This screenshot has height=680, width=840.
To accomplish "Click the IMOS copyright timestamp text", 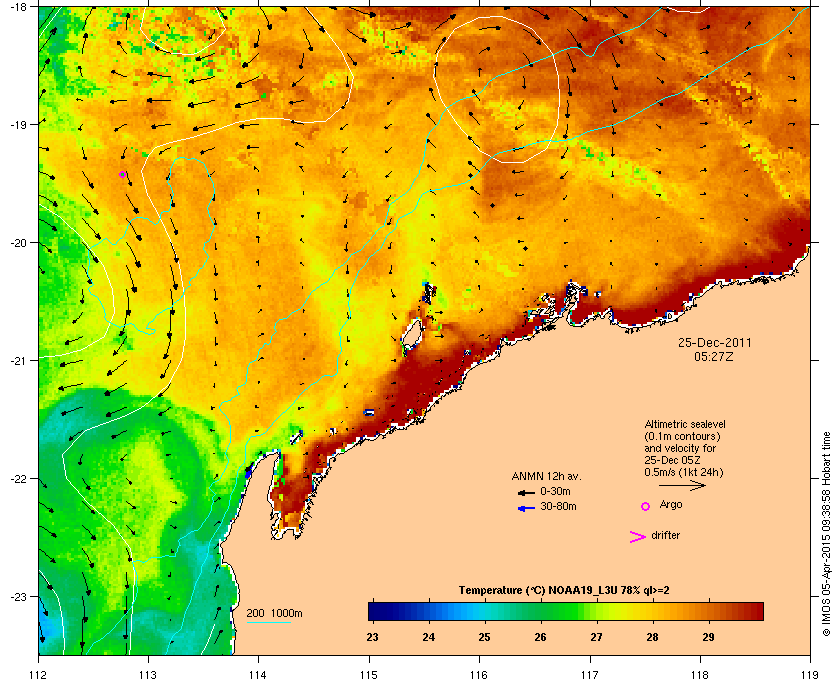I will [x=827, y=536].
